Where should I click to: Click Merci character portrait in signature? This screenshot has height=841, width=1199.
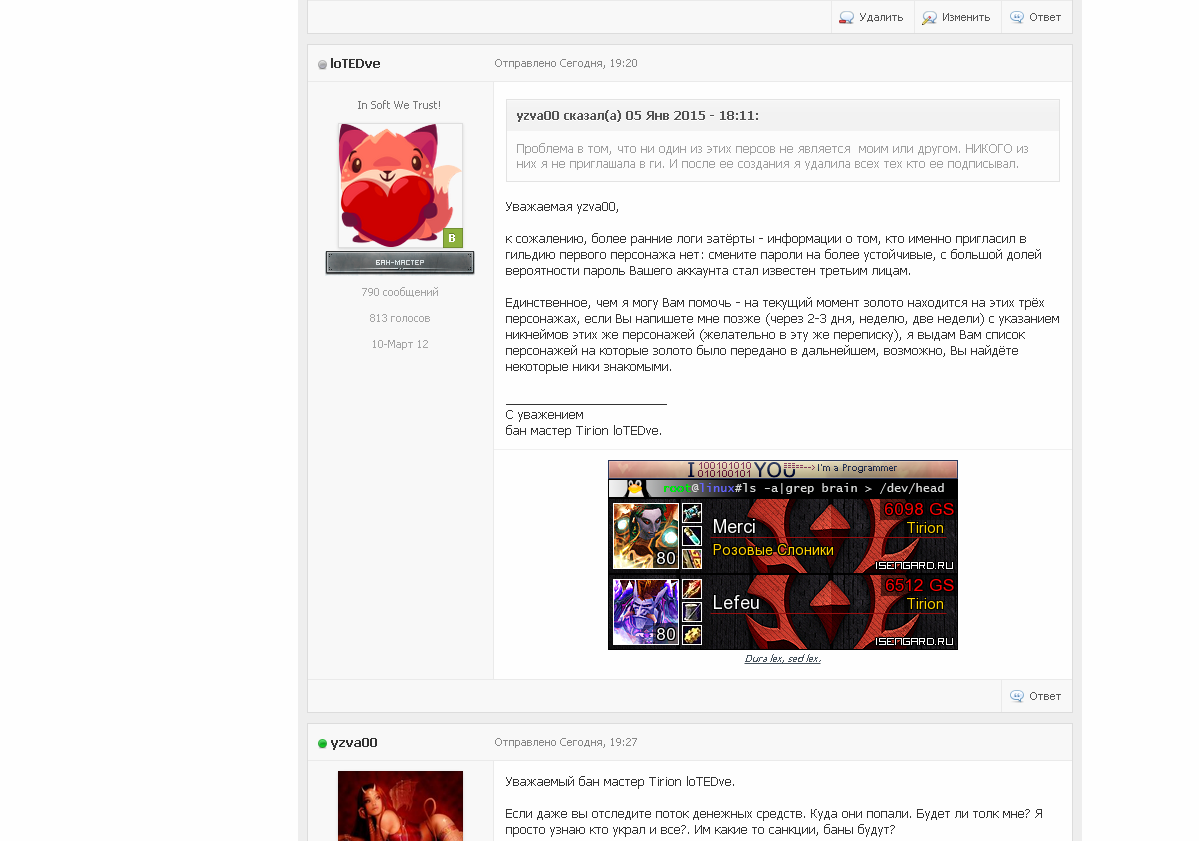click(646, 535)
